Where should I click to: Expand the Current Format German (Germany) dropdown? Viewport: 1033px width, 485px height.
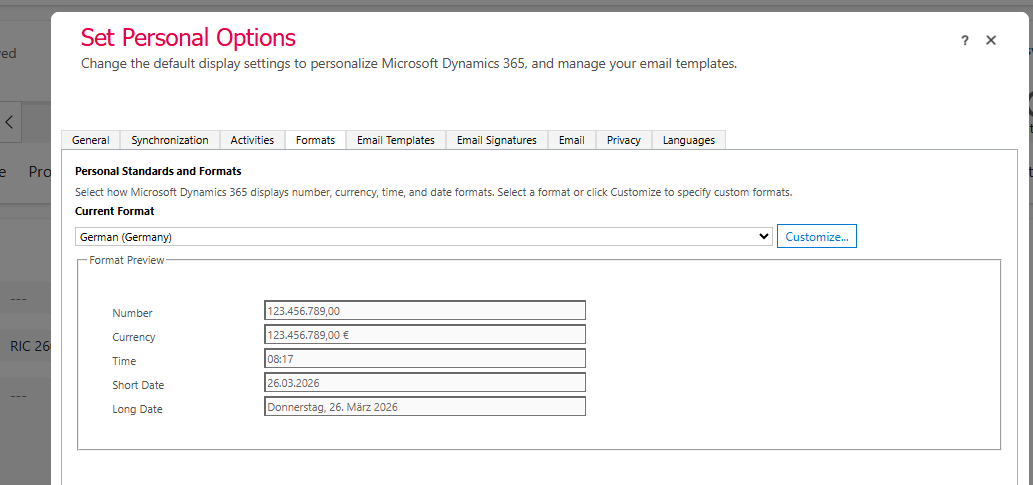[x=424, y=237]
